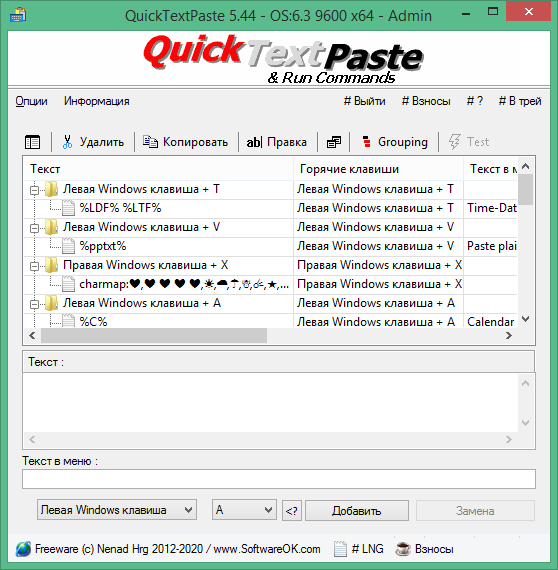Click the ab| Правка edit icon
The height and width of the screenshot is (570, 558).
[254, 142]
